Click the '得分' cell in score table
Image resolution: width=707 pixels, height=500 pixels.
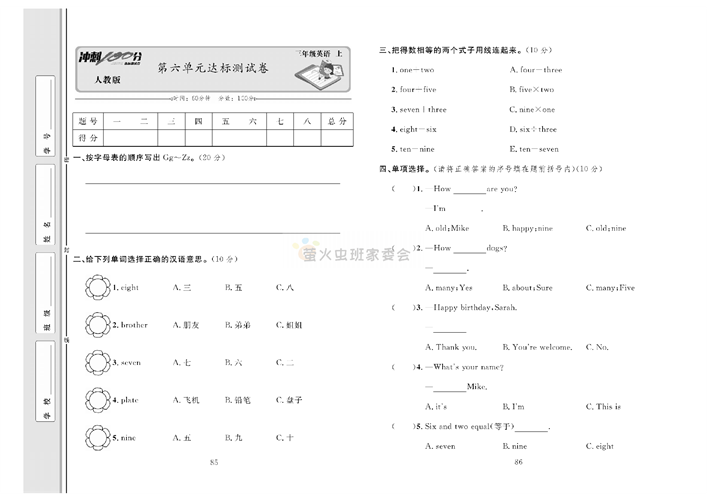[x=88, y=138]
